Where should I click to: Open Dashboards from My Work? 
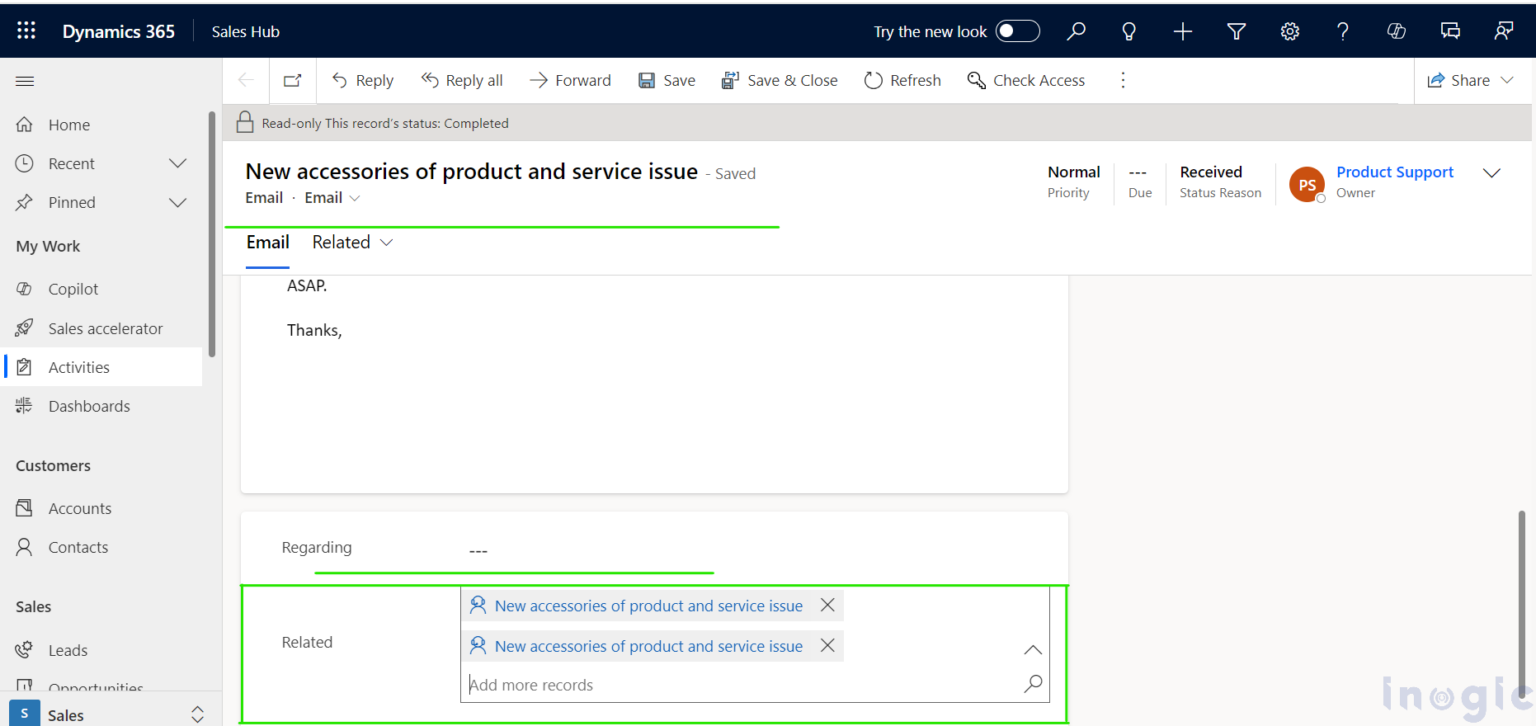(90, 405)
